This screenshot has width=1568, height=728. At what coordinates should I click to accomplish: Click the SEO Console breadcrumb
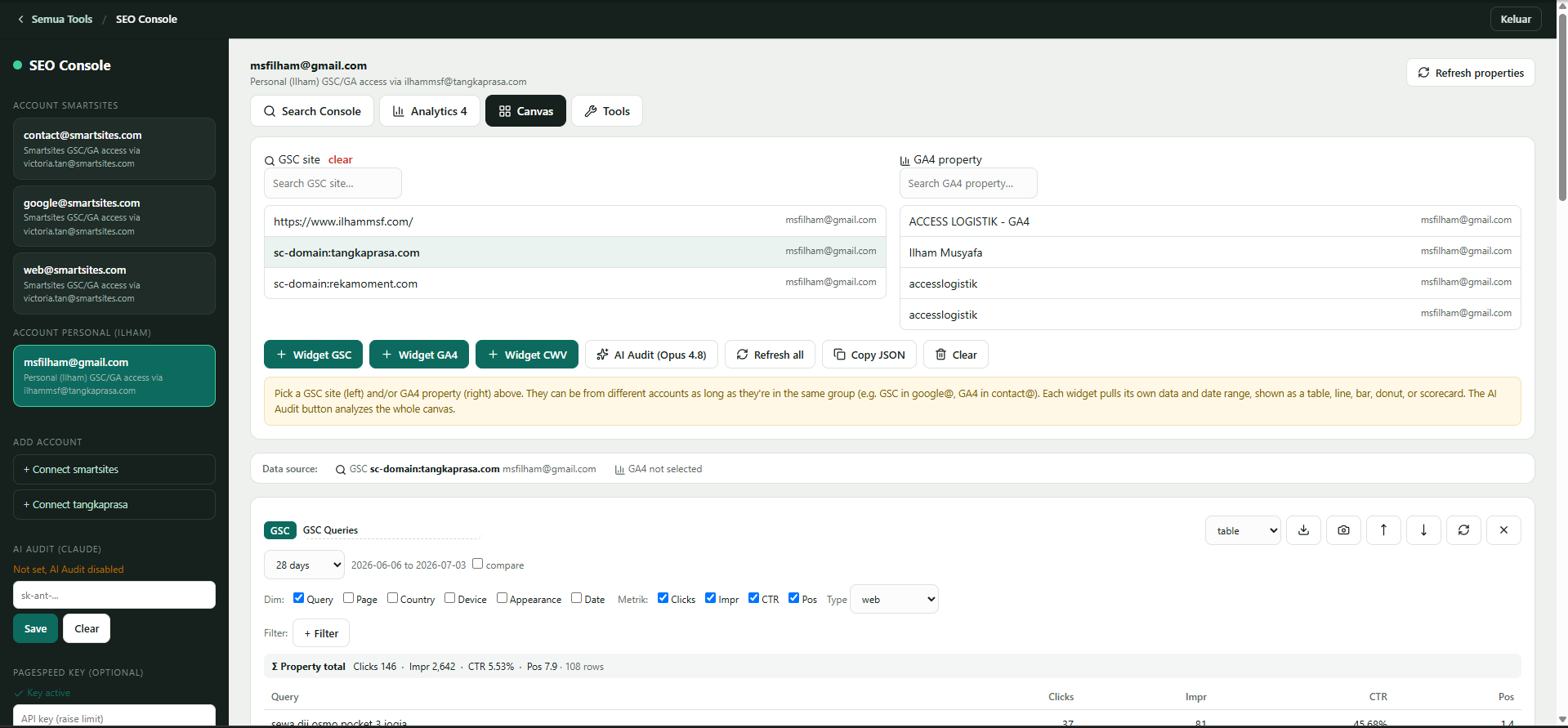click(x=146, y=19)
